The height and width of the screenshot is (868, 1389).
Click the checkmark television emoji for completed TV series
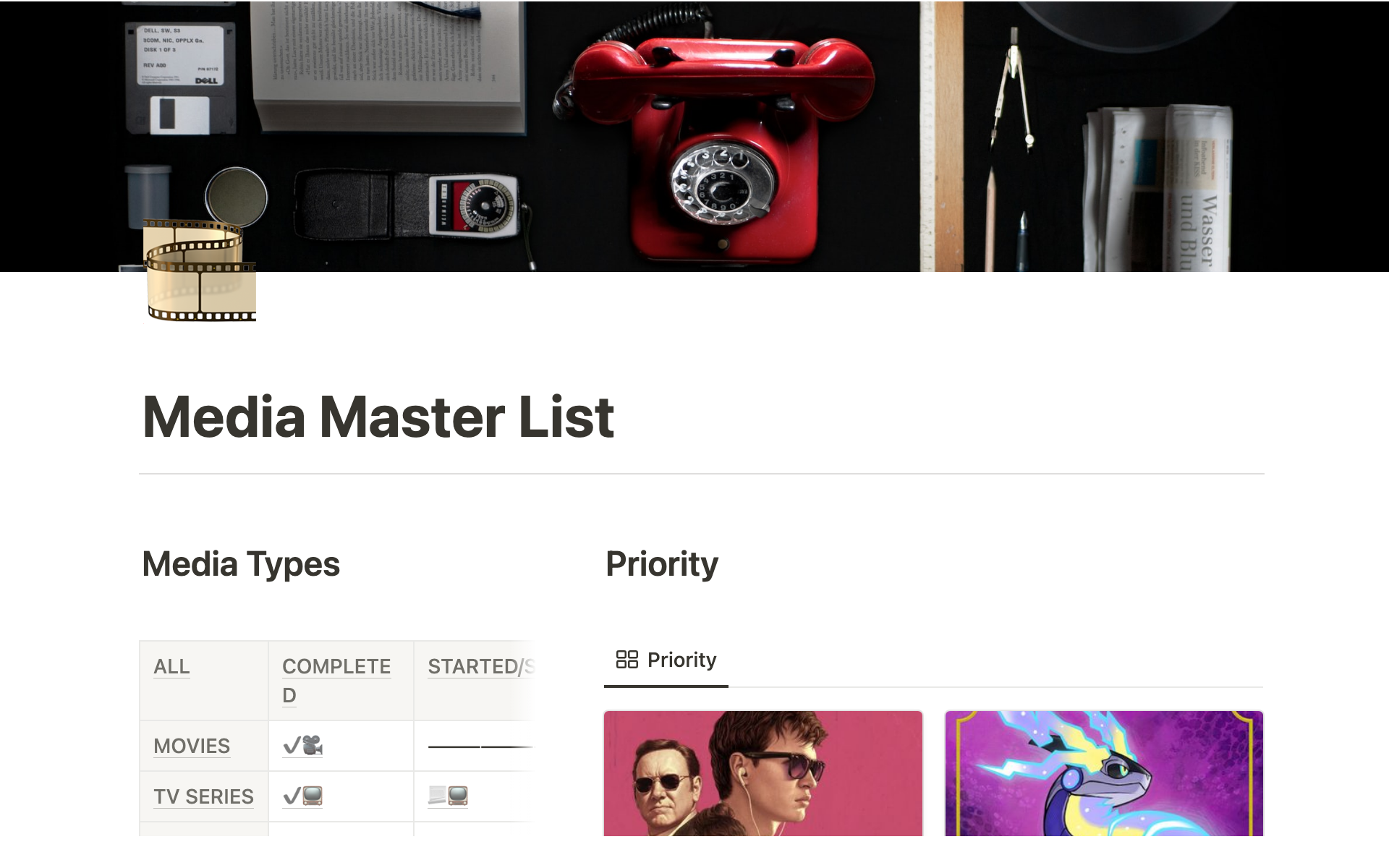point(302,796)
